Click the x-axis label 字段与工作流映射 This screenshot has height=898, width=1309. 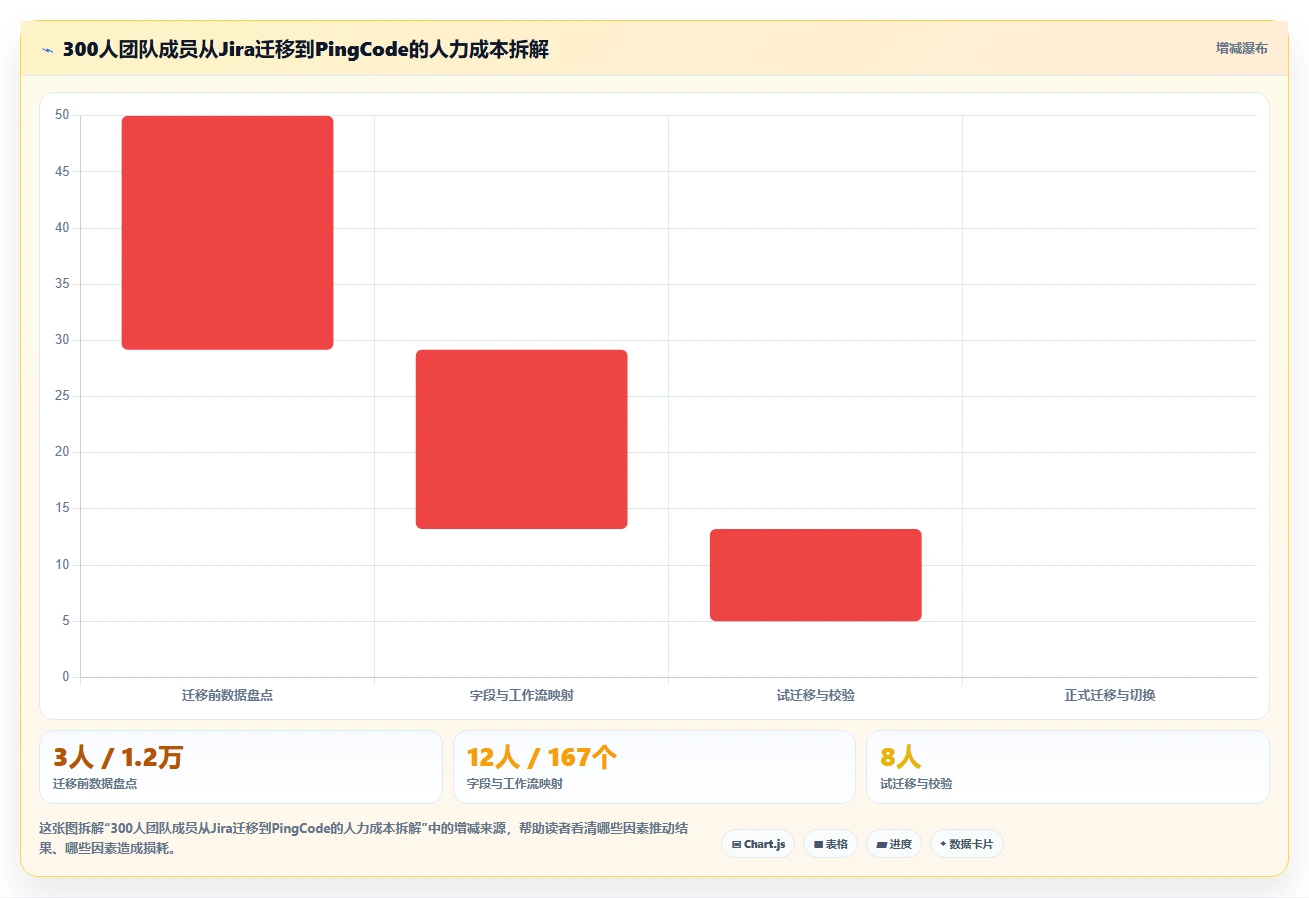pyautogui.click(x=521, y=695)
